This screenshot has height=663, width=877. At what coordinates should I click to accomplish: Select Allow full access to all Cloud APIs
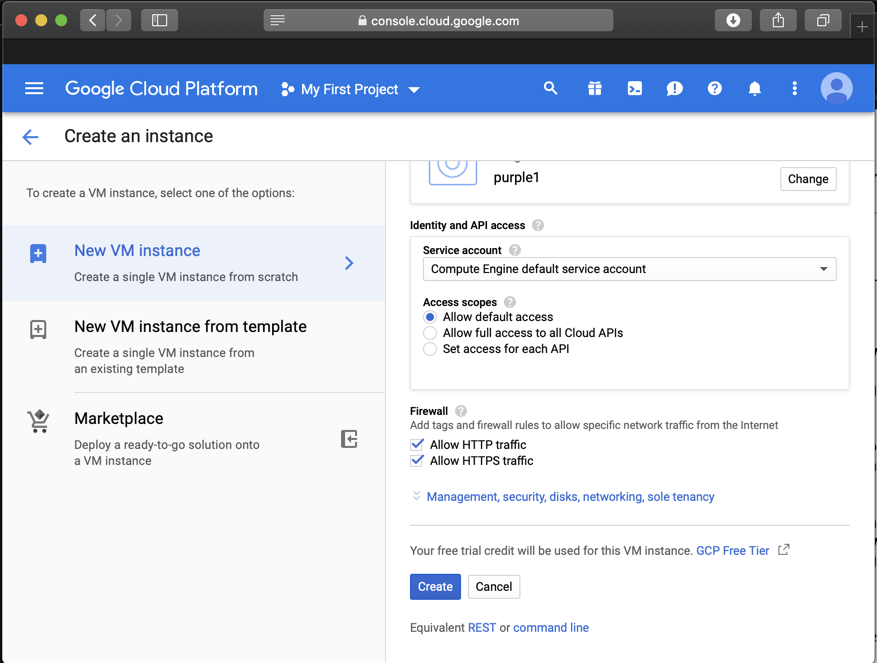(430, 333)
